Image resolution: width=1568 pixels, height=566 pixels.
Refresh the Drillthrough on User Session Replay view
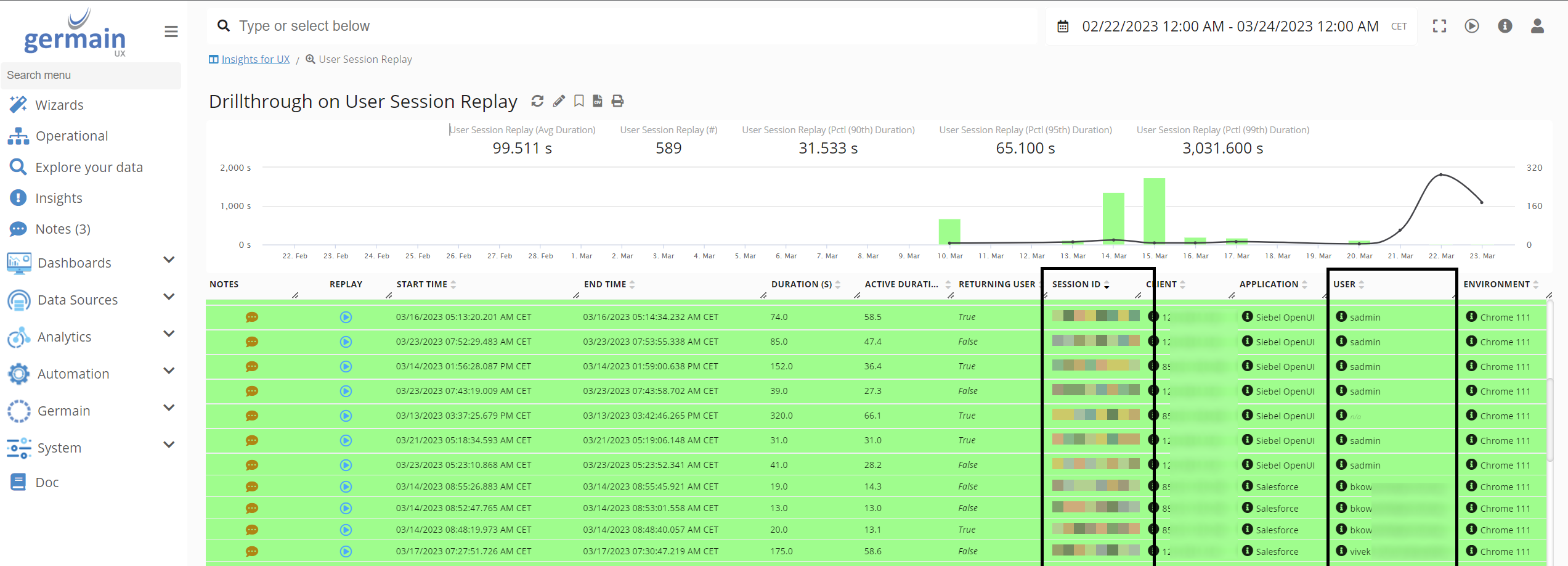pos(537,100)
